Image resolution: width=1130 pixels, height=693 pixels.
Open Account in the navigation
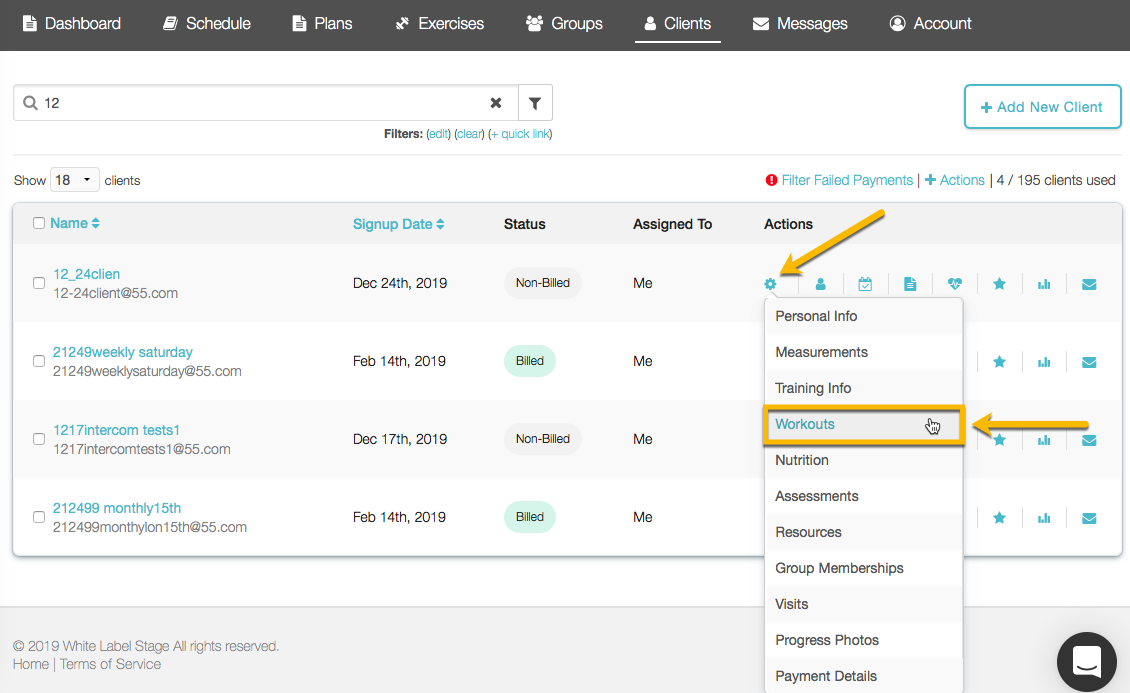coord(930,24)
